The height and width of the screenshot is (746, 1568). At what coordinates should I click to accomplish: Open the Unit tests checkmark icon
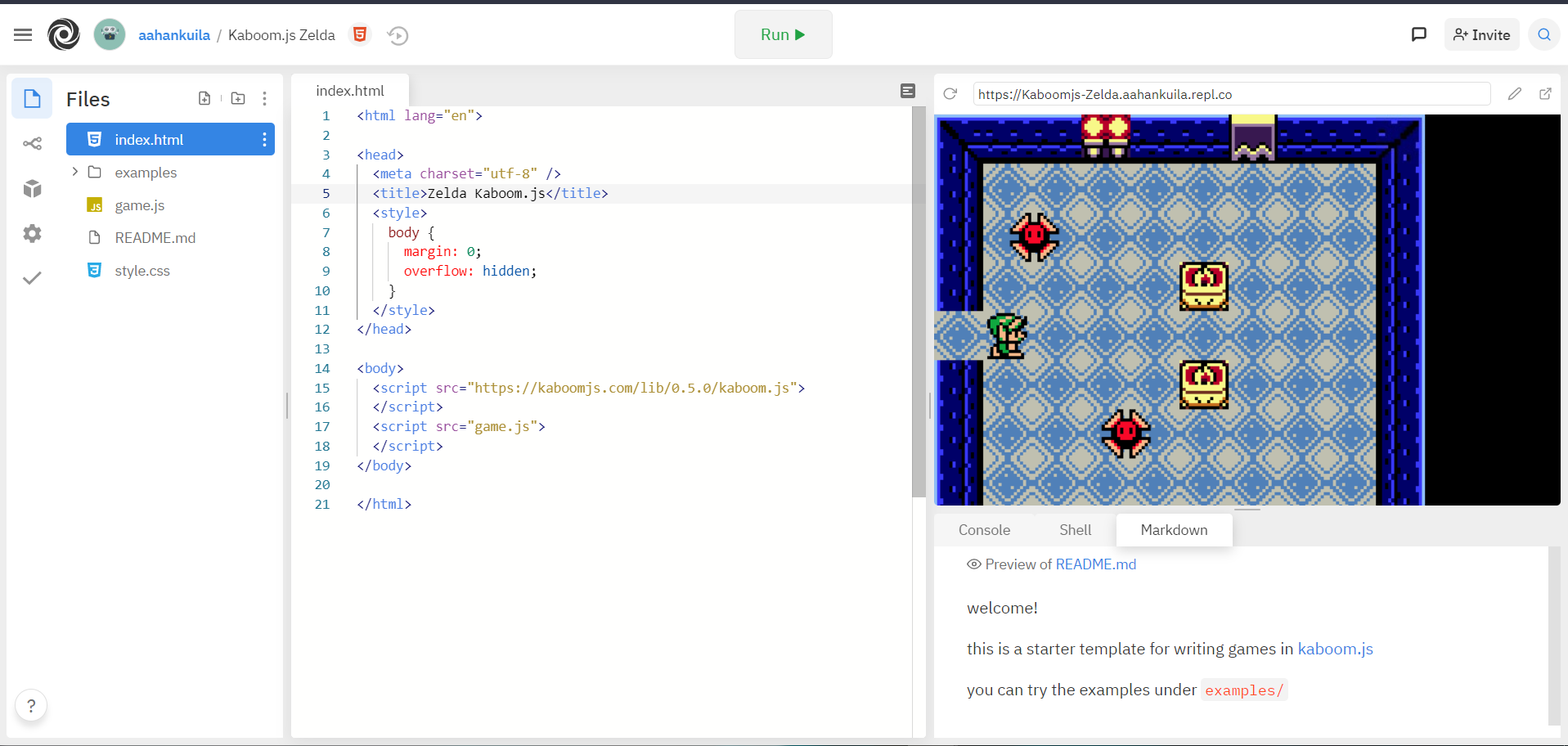click(32, 278)
